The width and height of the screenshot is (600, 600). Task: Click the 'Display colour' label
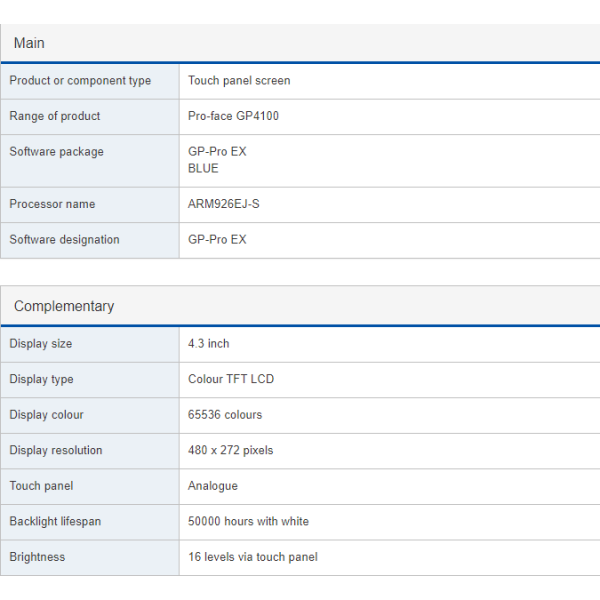(x=46, y=415)
